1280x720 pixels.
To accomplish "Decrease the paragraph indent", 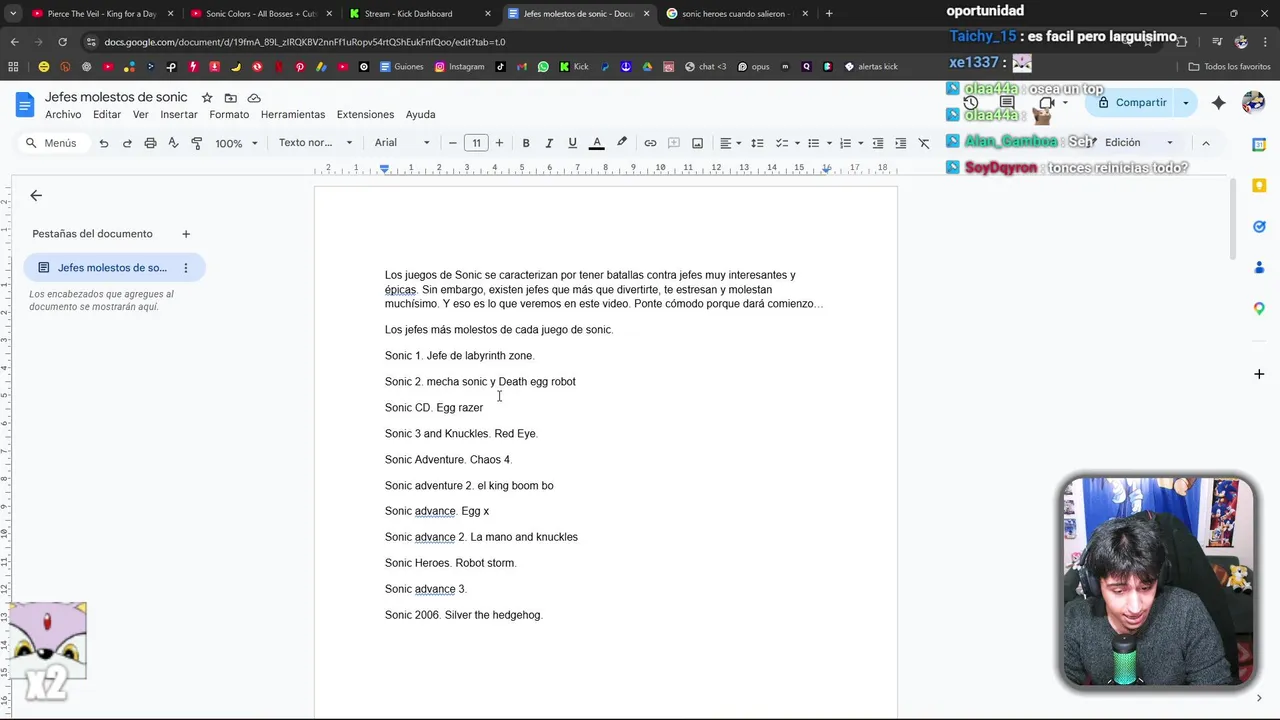I will [x=877, y=143].
